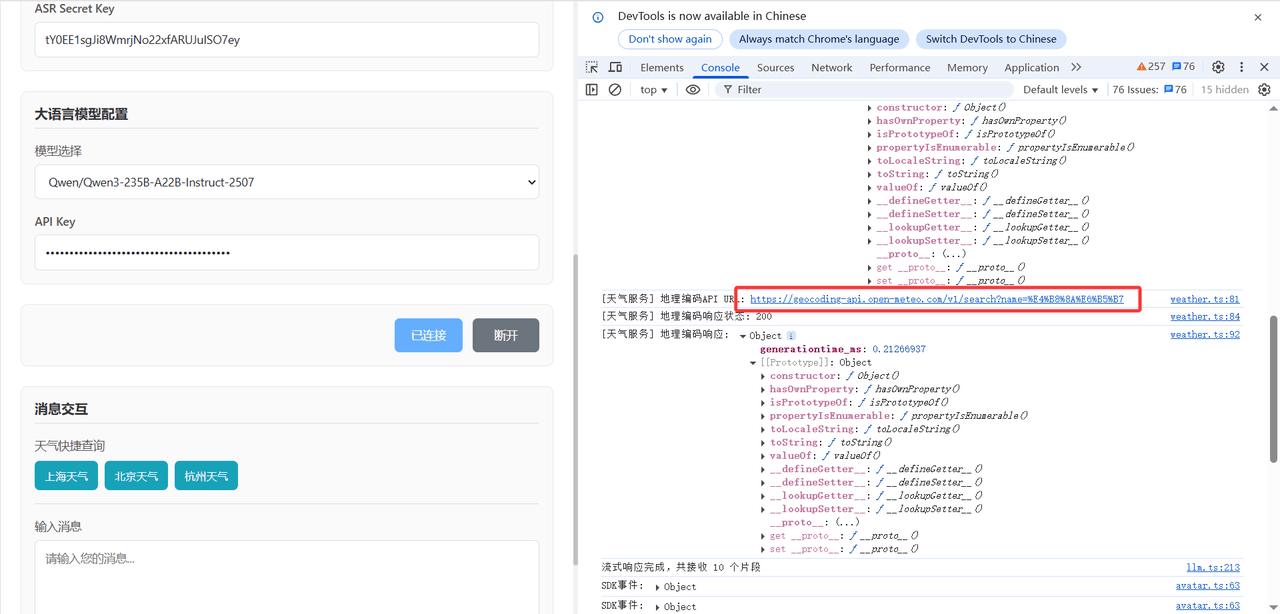Click the info icon in notification bar

pyautogui.click(x=598, y=17)
